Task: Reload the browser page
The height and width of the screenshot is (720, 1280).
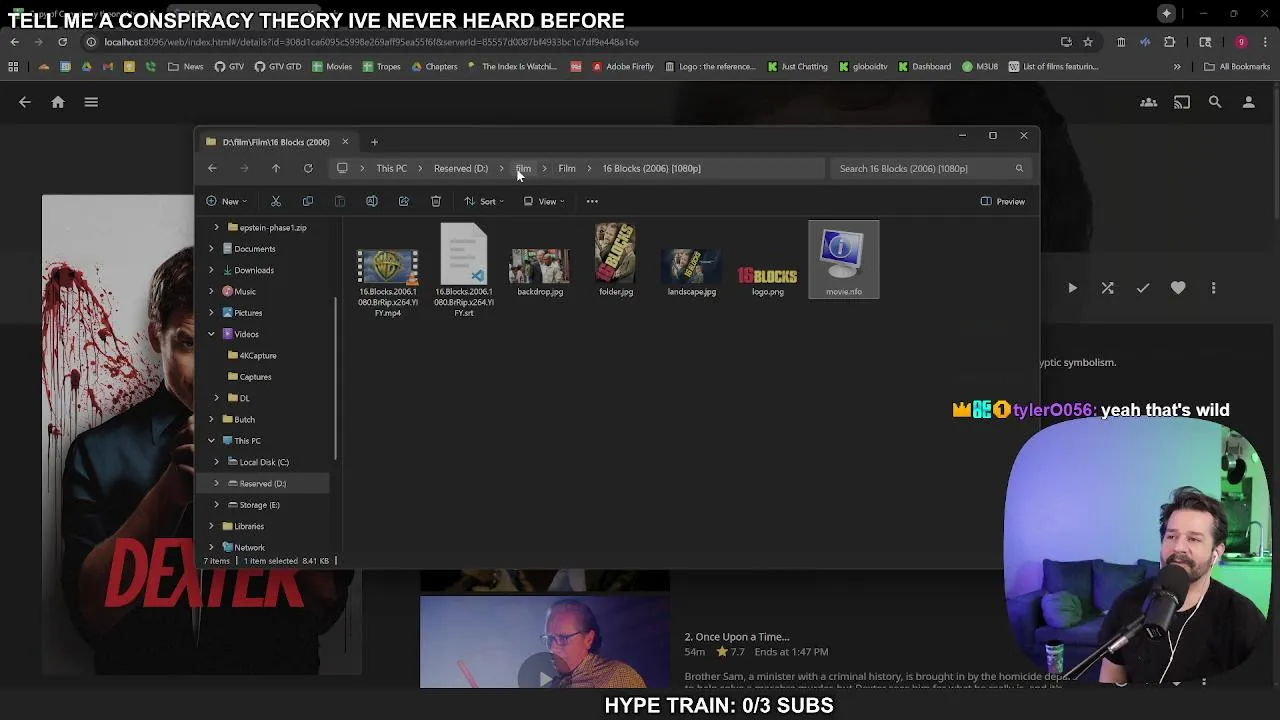Action: (62, 42)
